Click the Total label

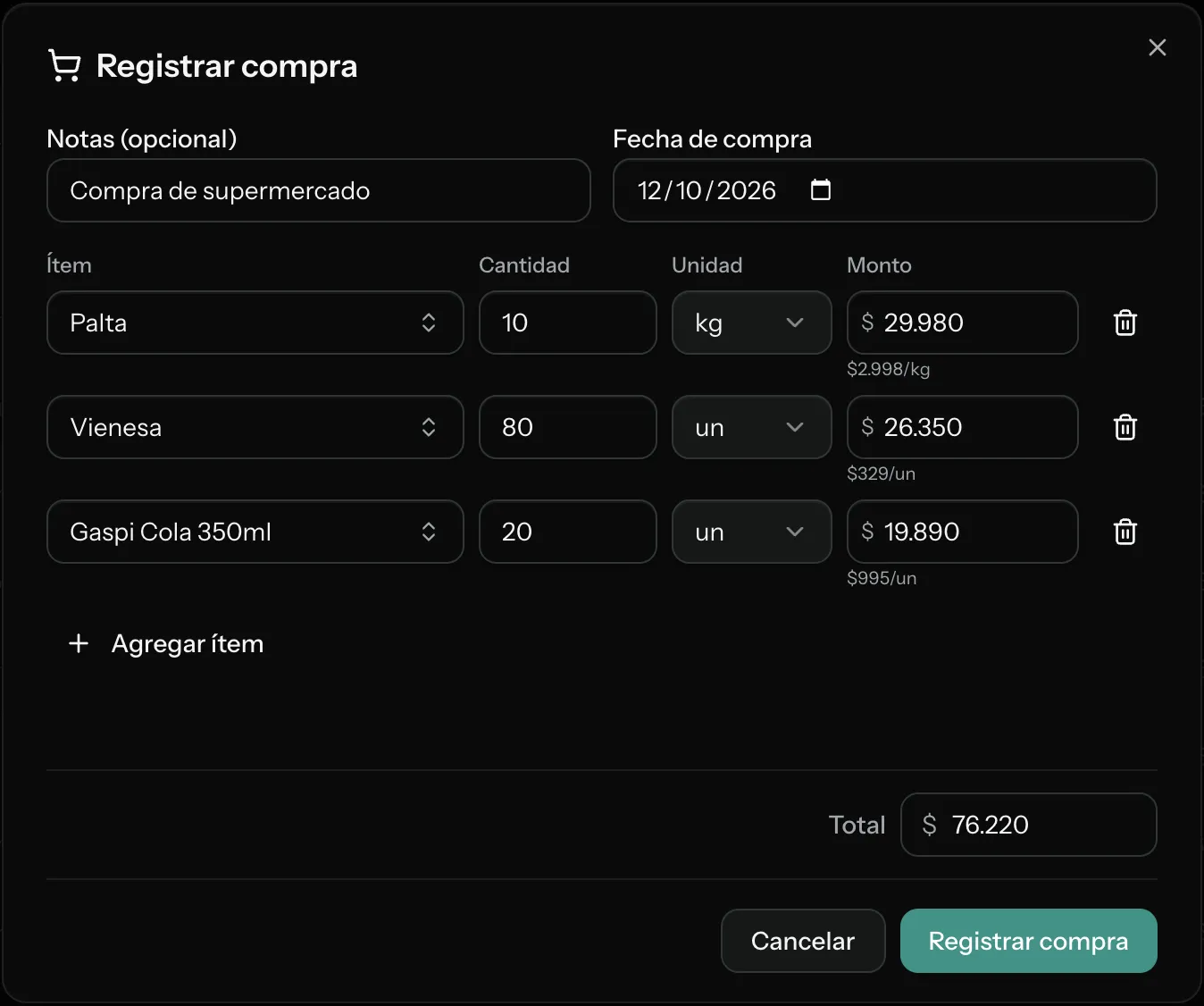pyautogui.click(x=857, y=825)
